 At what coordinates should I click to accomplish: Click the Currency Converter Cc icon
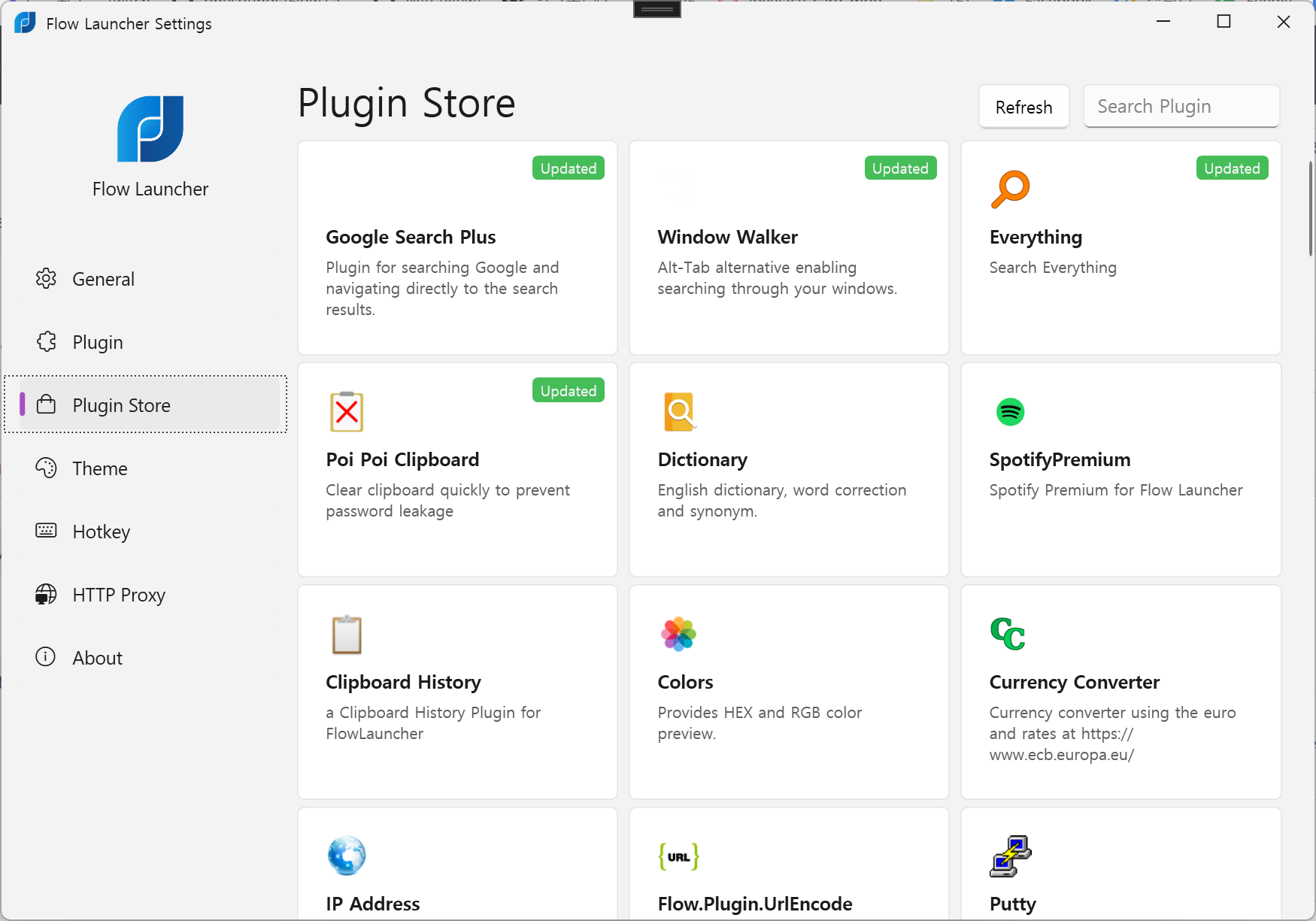1008,634
